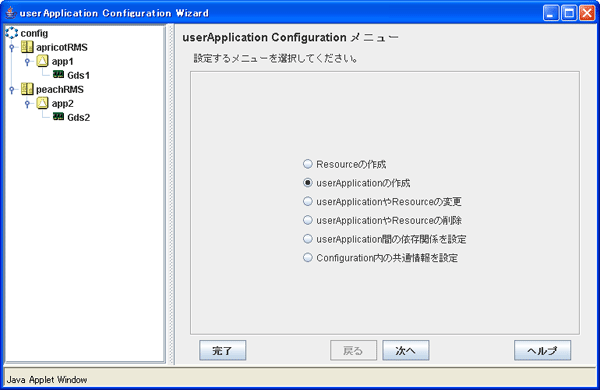Click the peachRMS cluster icon
Image resolution: width=600 pixels, height=390 pixels.
tap(27, 89)
